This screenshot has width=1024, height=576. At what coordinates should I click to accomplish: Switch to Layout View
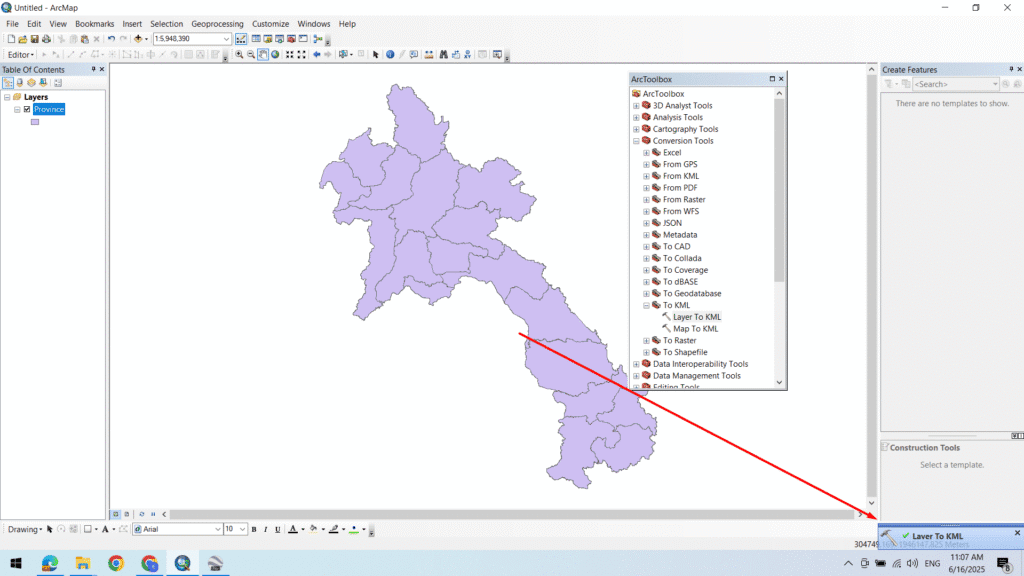[x=127, y=514]
